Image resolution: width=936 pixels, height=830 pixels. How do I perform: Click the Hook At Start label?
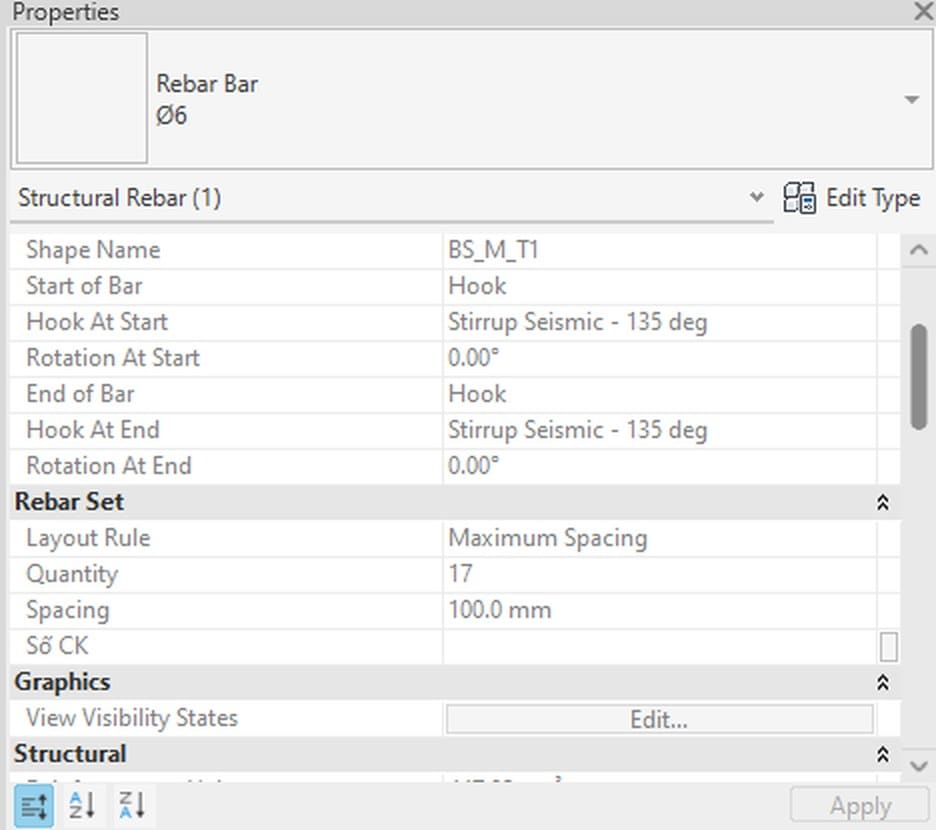(97, 322)
